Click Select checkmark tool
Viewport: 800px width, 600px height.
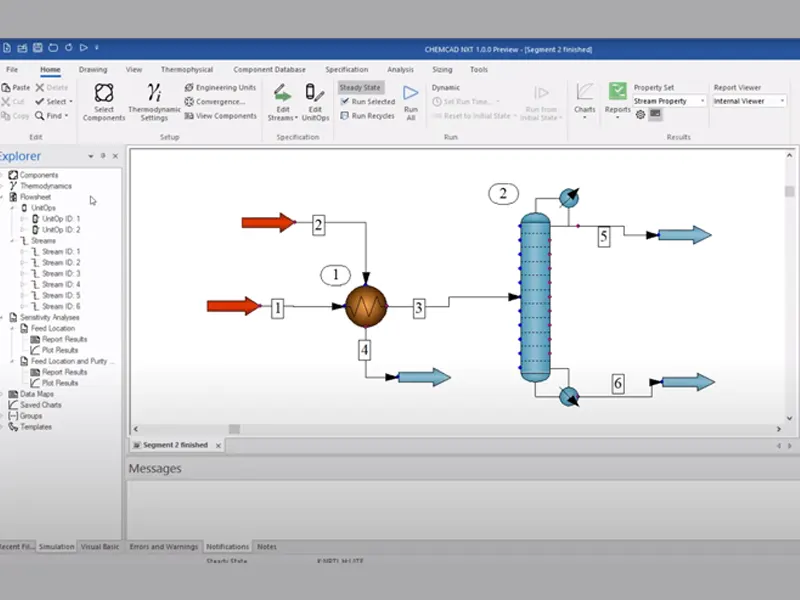40,102
